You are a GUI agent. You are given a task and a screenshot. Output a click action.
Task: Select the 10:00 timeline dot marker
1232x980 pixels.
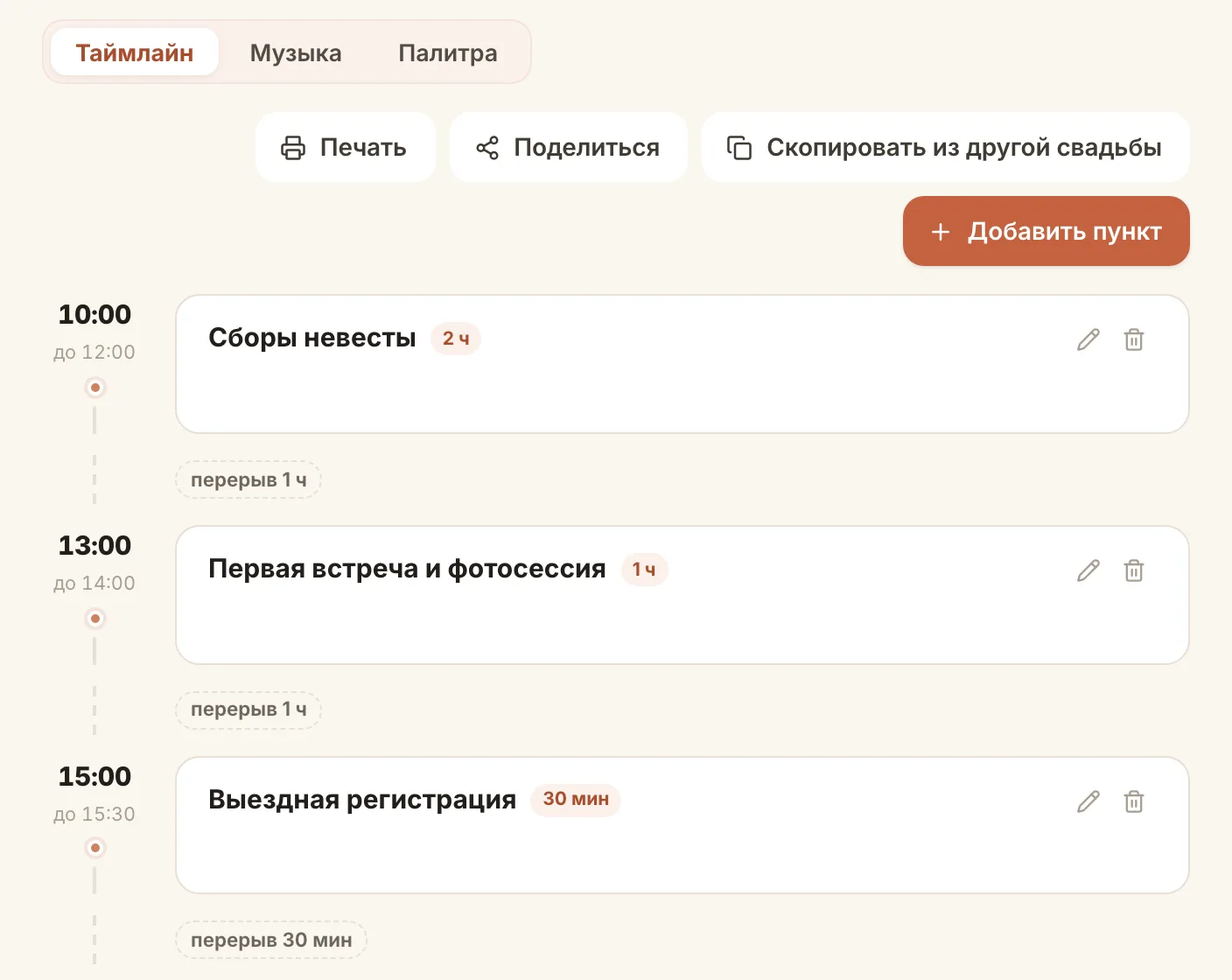tap(94, 388)
